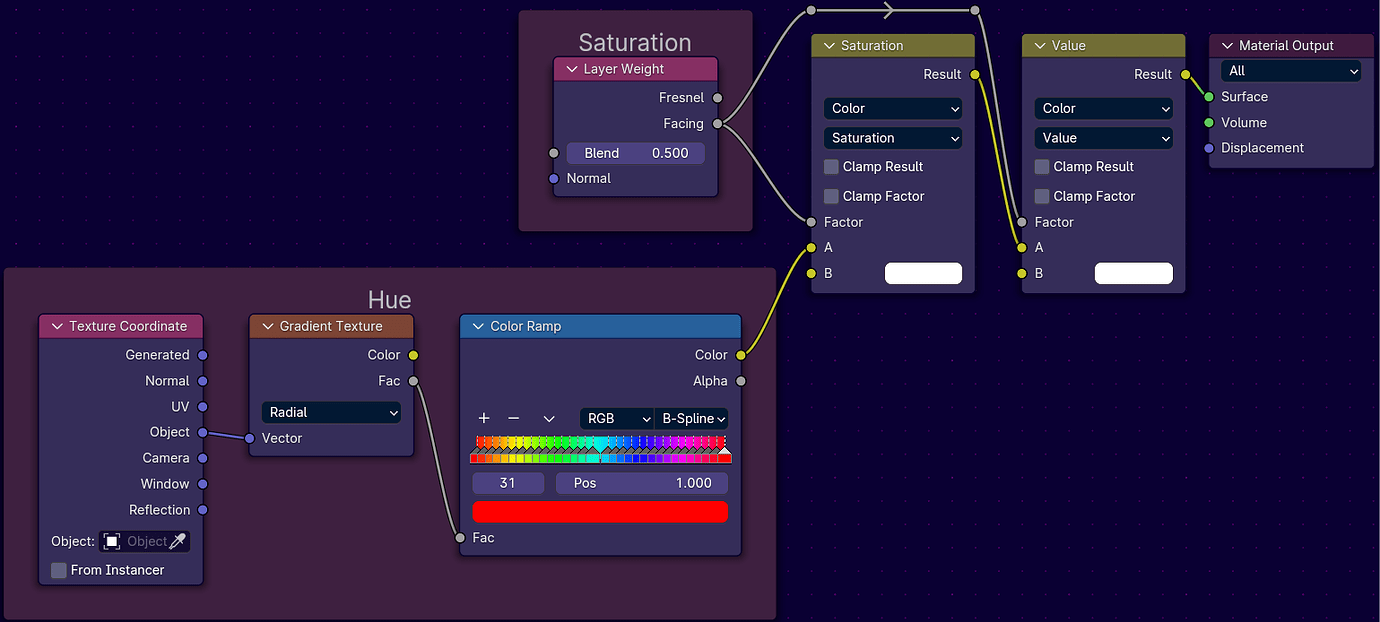Image resolution: width=1380 pixels, height=622 pixels.
Task: Click the red color swatch in Color Ramp
Action: point(600,511)
